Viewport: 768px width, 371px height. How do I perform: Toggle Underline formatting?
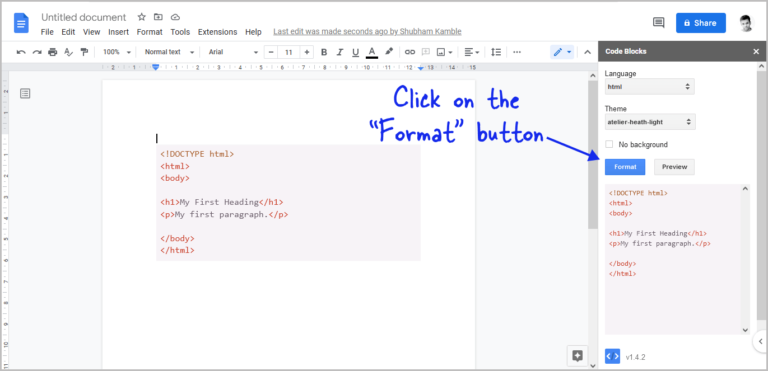click(x=356, y=52)
